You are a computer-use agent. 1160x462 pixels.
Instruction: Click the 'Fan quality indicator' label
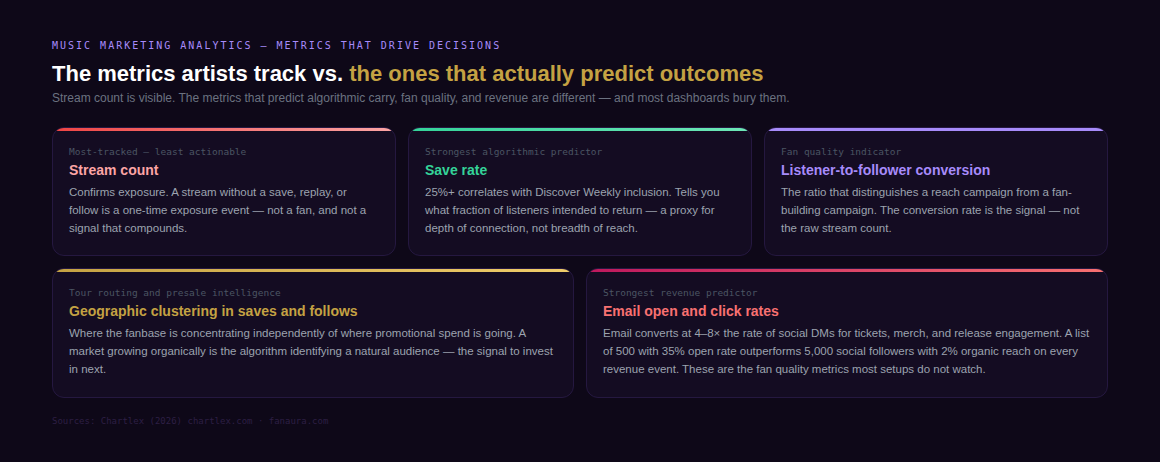pos(841,152)
